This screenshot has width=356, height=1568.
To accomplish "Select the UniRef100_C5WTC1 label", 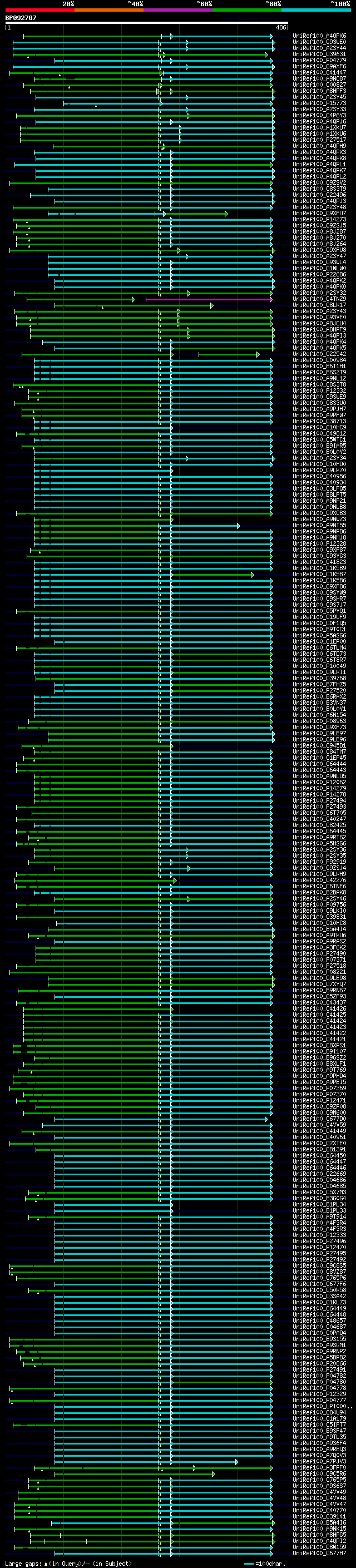I will coord(319,440).
